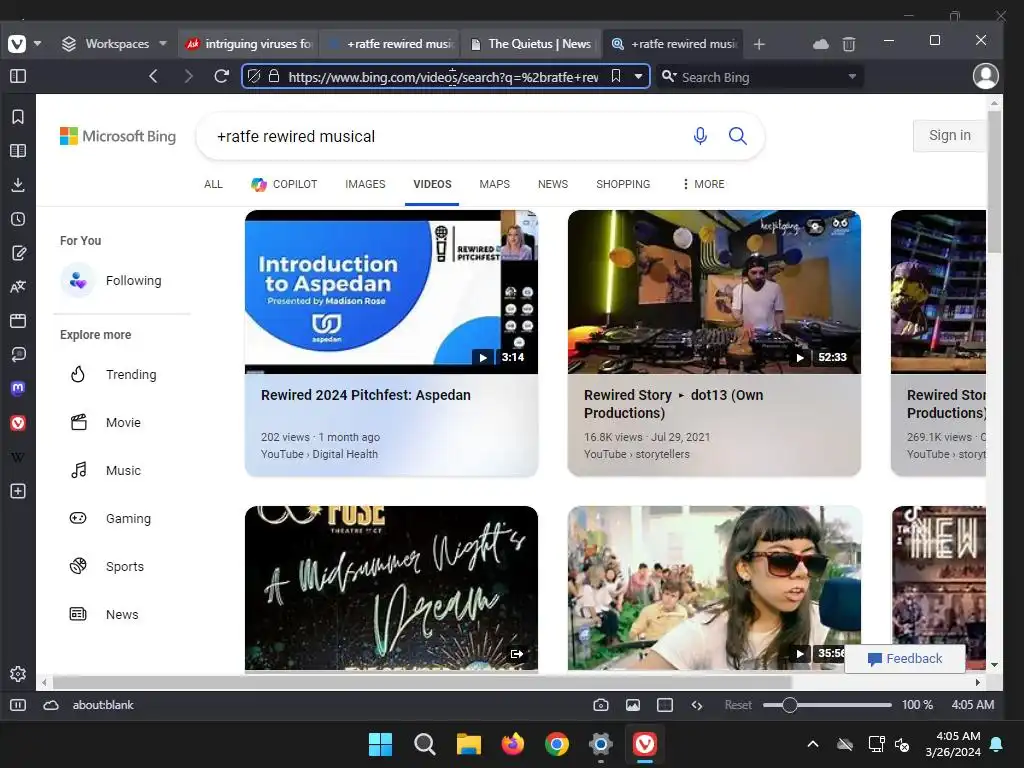Toggle images display in status bar
Image resolution: width=1024 pixels, height=768 pixels.
633,705
